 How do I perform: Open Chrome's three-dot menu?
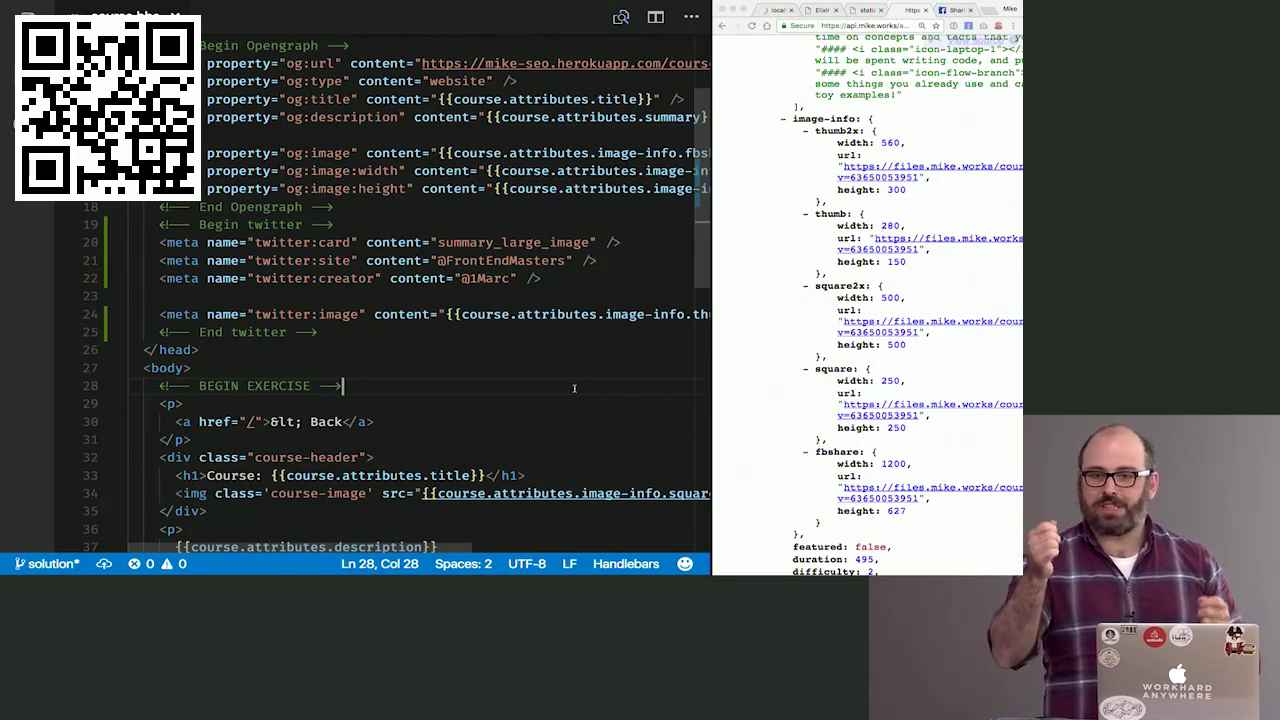click(1013, 26)
